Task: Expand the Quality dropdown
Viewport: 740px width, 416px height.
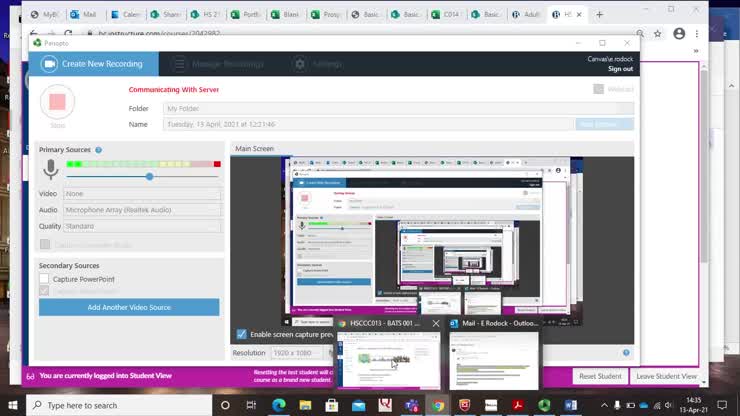Action: [141, 226]
